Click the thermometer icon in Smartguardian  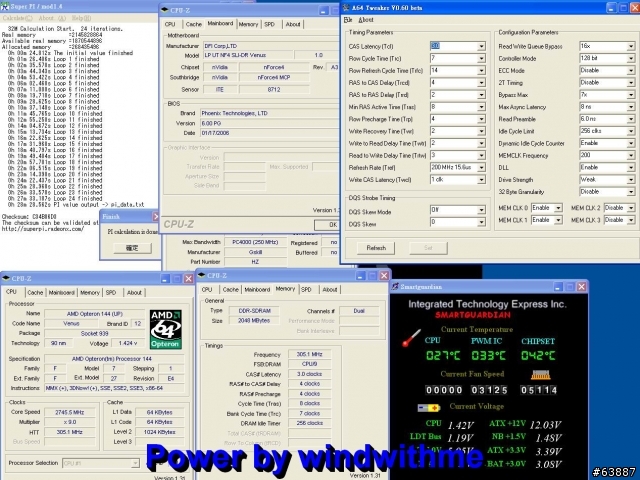(411, 338)
